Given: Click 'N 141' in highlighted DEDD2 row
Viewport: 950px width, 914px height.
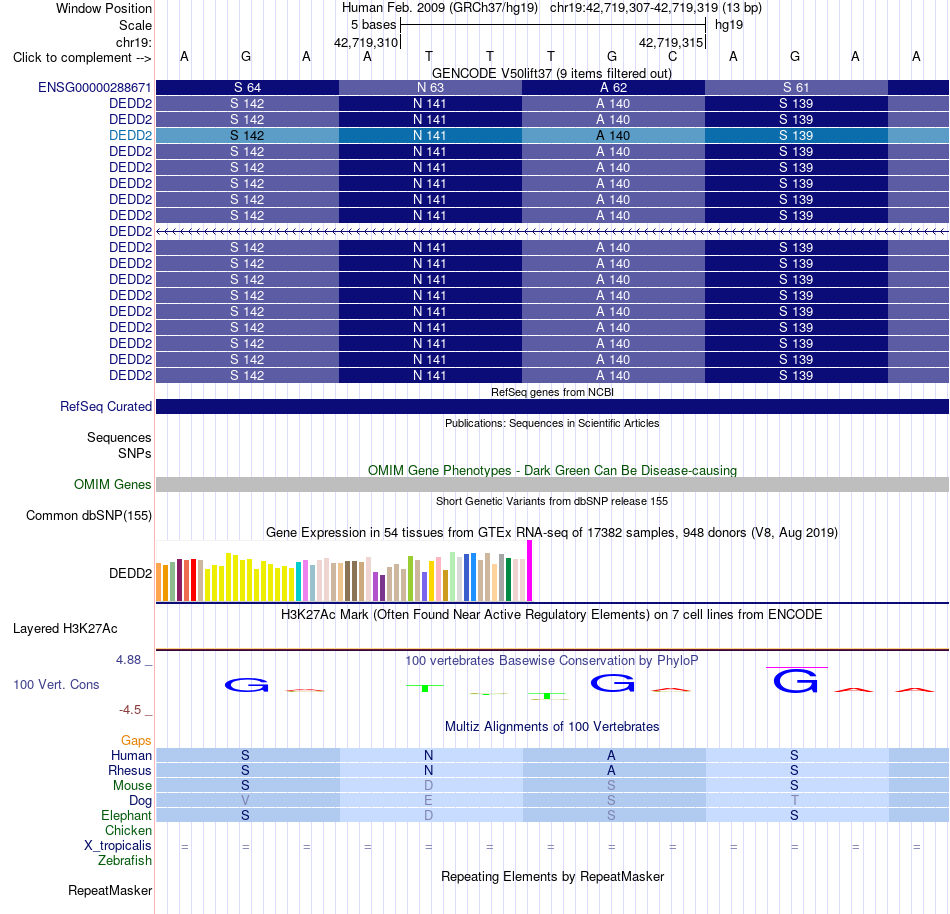Looking at the screenshot, I should (430, 135).
